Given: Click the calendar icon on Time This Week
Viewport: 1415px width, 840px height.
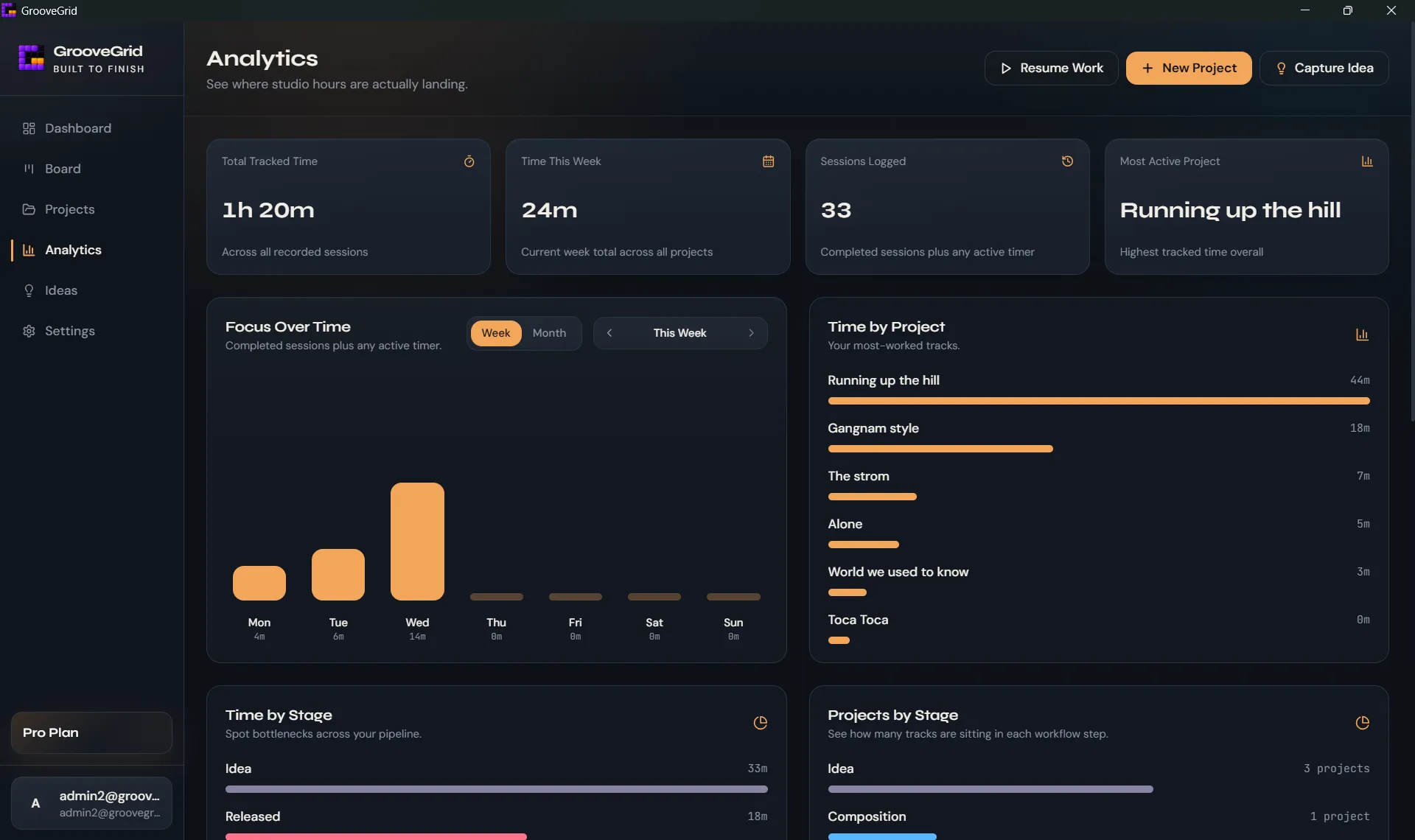Looking at the screenshot, I should (768, 161).
